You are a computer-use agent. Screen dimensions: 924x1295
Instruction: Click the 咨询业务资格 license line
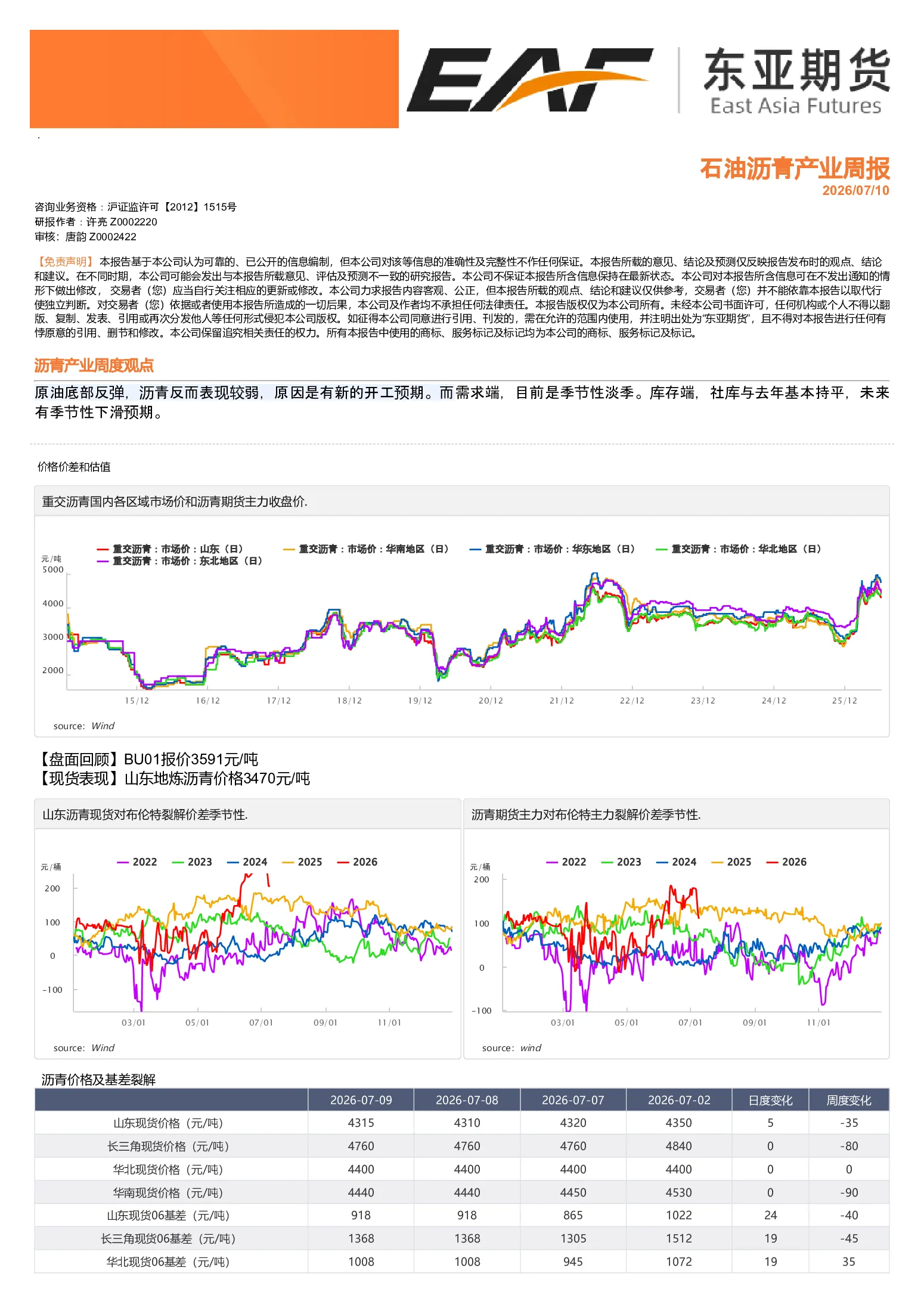tap(135, 207)
